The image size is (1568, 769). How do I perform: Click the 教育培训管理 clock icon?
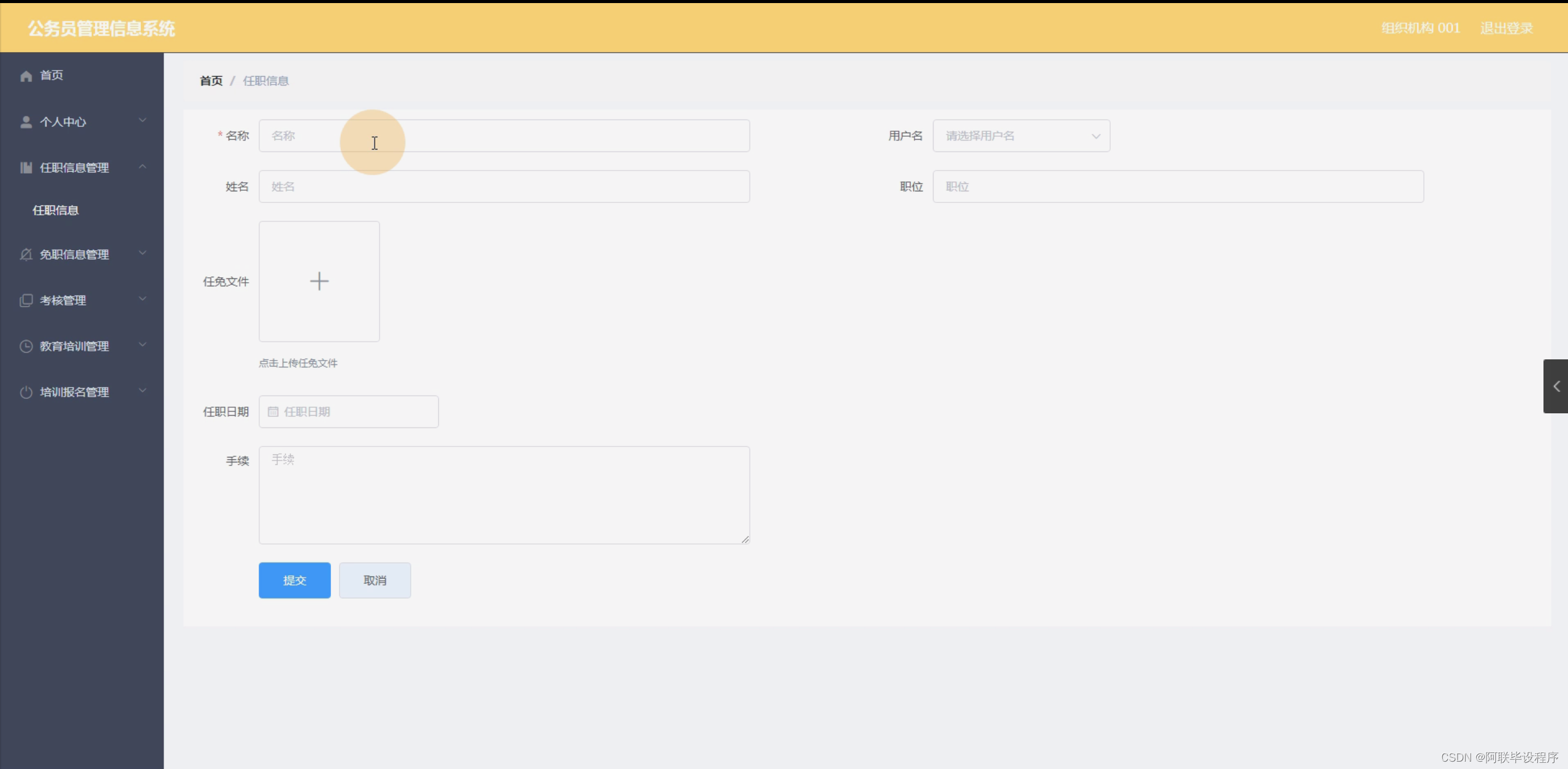coord(26,346)
